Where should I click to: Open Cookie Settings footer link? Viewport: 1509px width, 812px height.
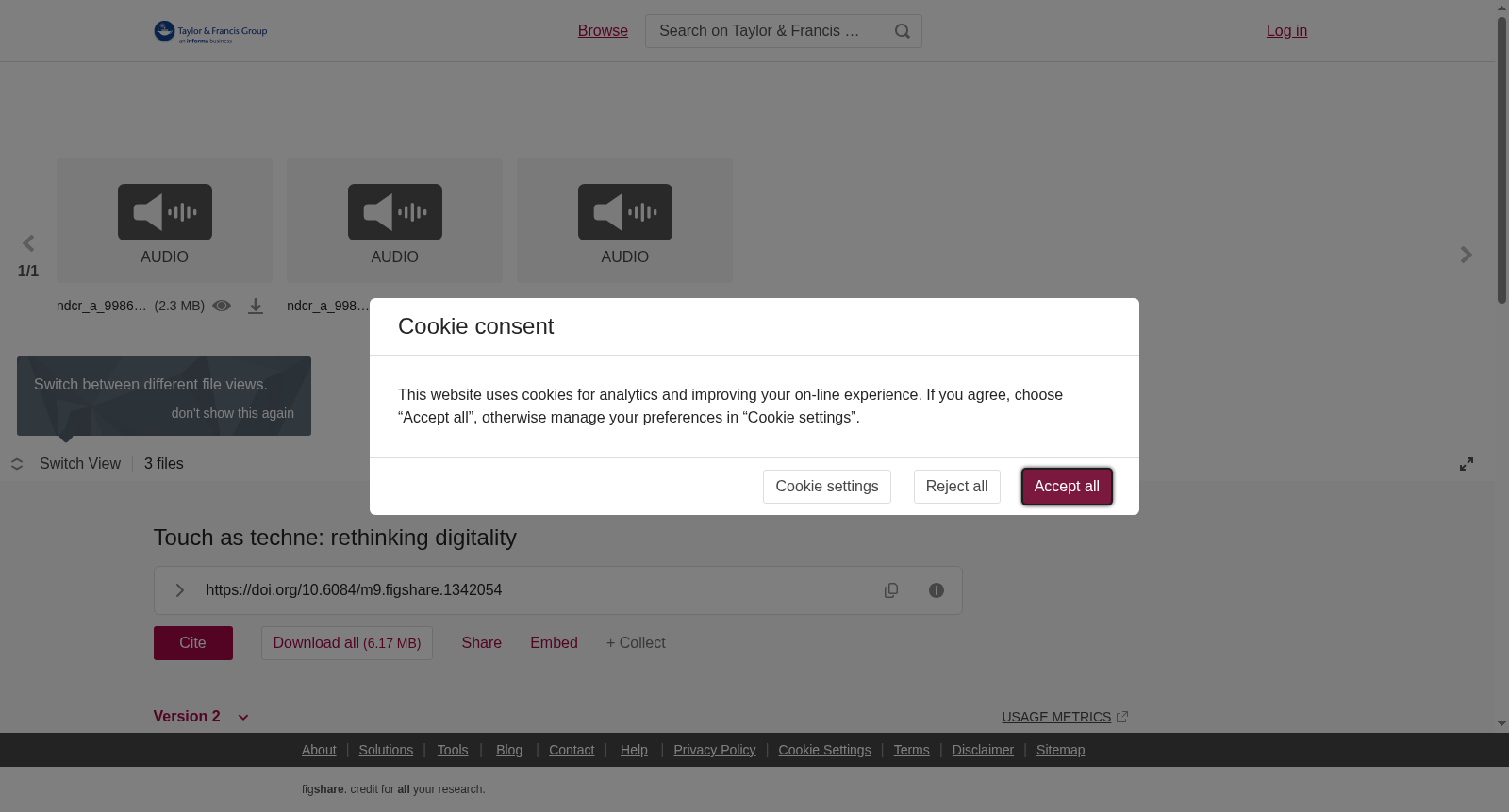pyautogui.click(x=824, y=750)
